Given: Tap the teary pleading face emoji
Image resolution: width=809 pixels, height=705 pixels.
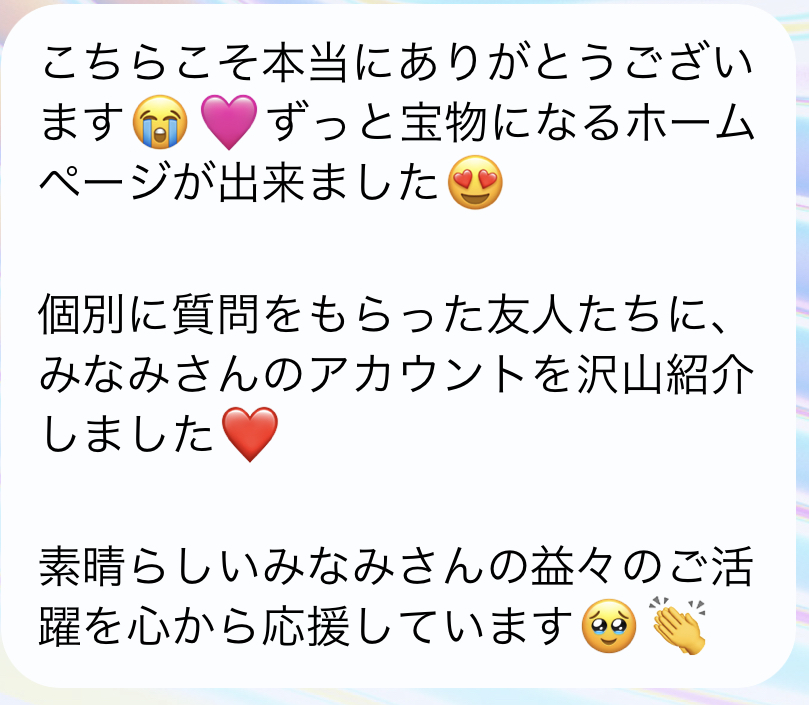Looking at the screenshot, I should click(x=609, y=626).
